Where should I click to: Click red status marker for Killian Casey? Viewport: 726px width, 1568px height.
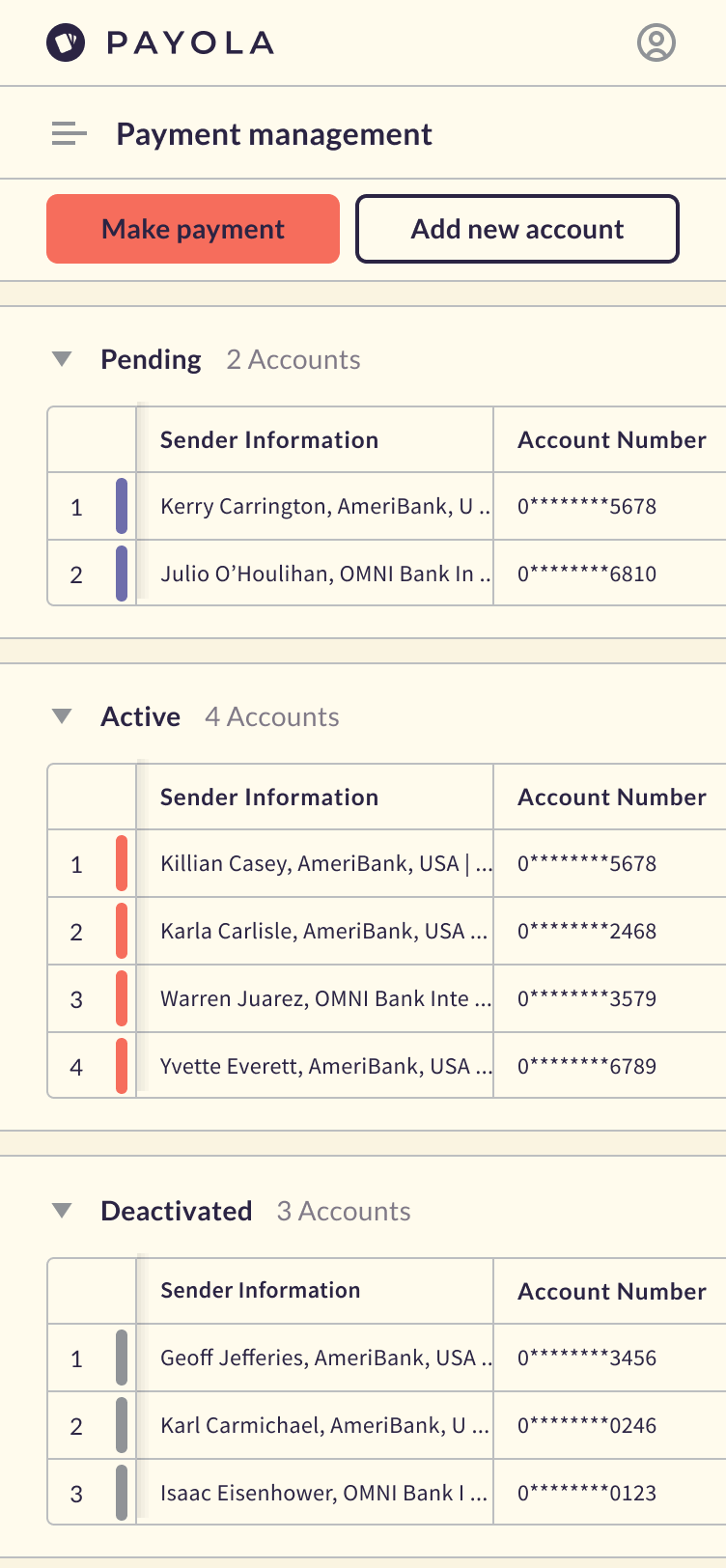tap(122, 863)
